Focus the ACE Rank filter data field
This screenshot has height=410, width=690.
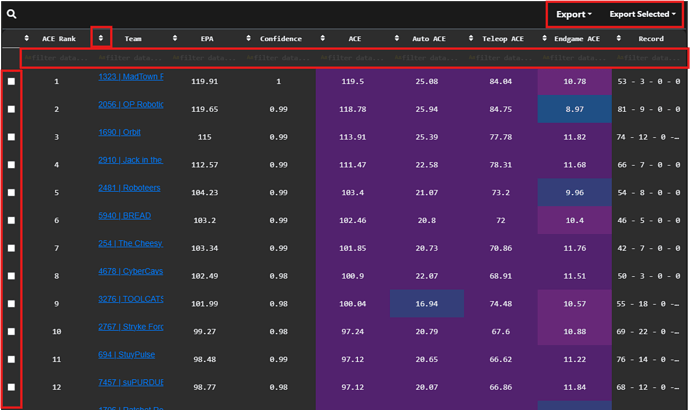click(57, 58)
